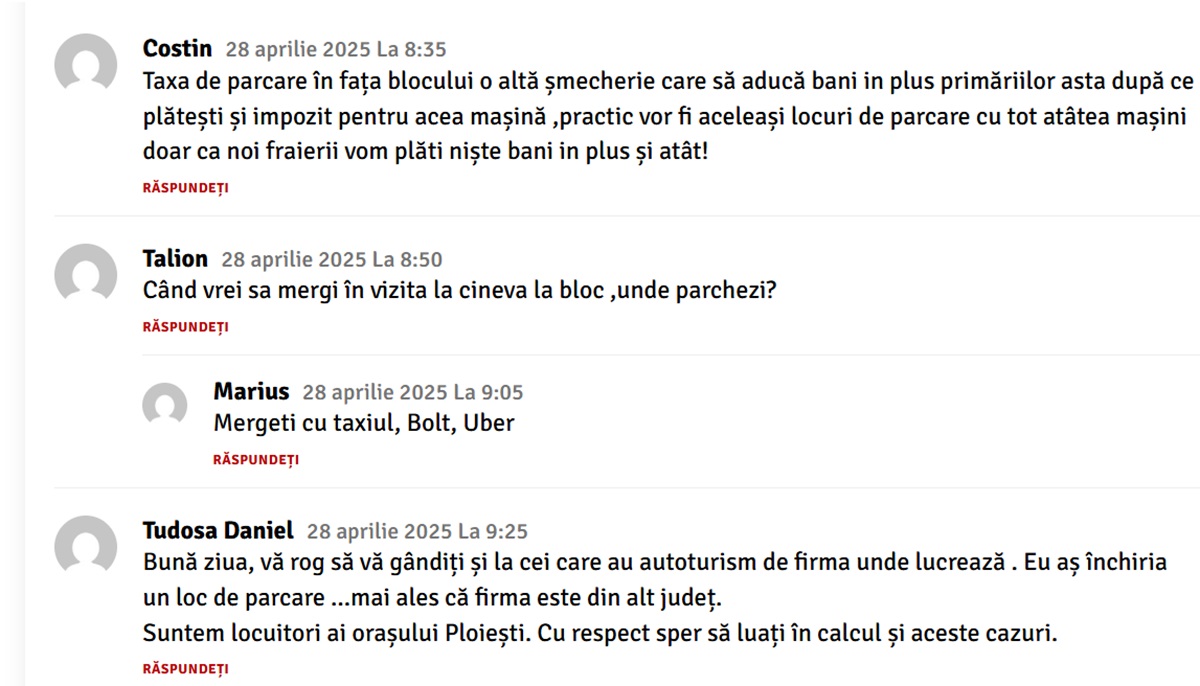Click Marius's comment timestamp 9:05

click(x=413, y=393)
